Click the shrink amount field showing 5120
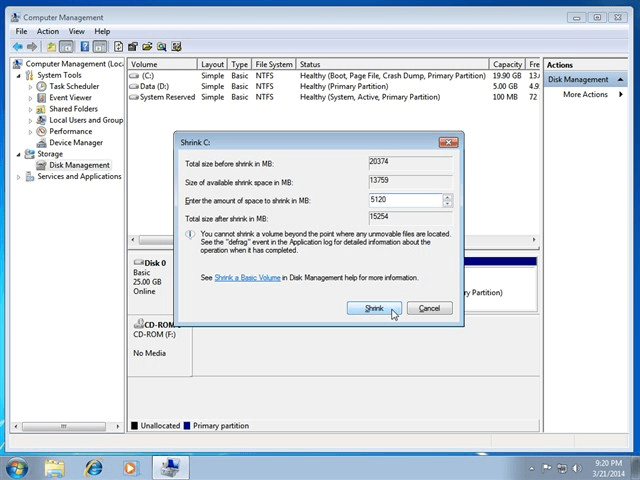The width and height of the screenshot is (640, 480). (405, 200)
